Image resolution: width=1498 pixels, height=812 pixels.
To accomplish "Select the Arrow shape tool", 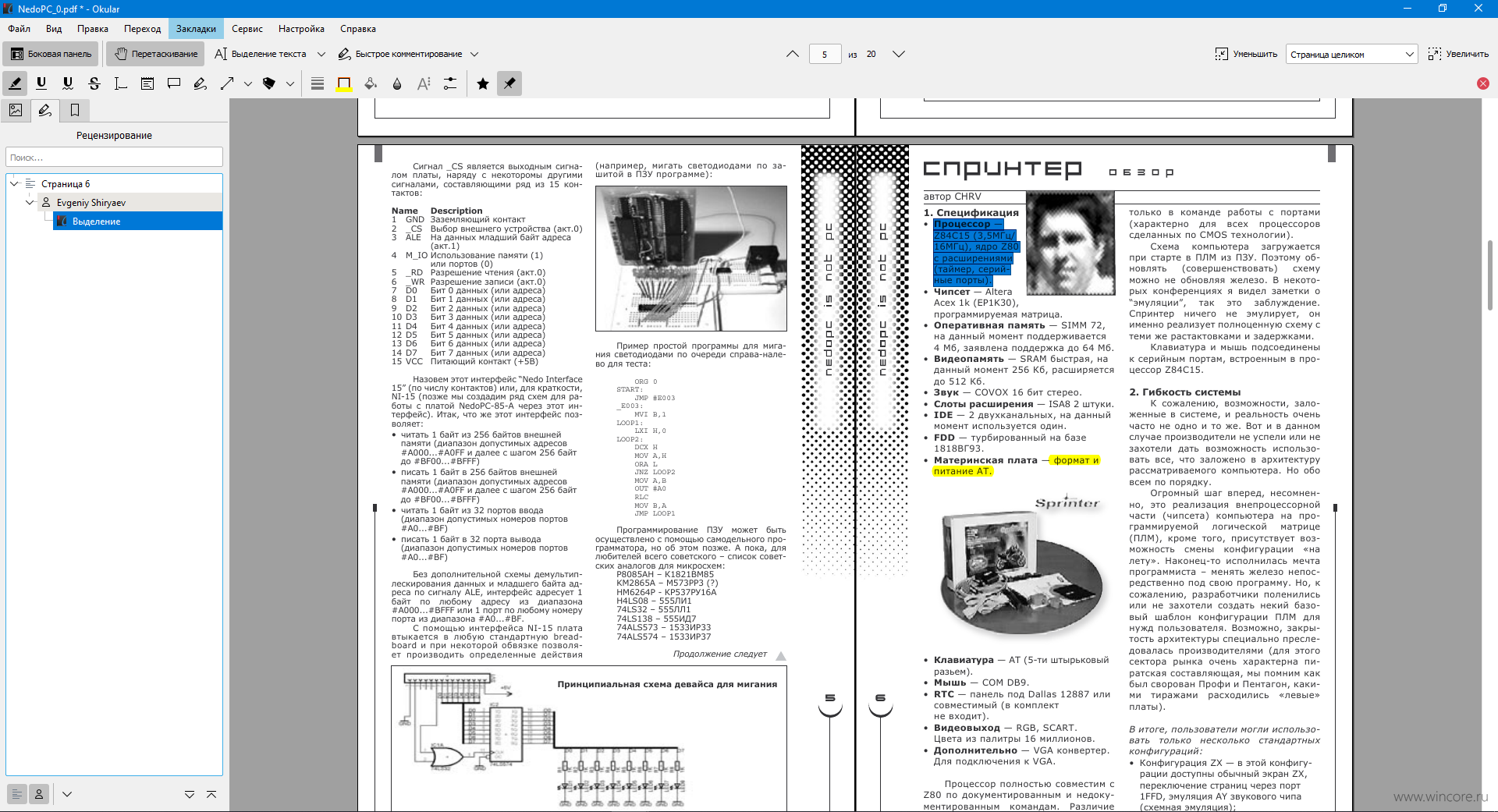I will 227,83.
